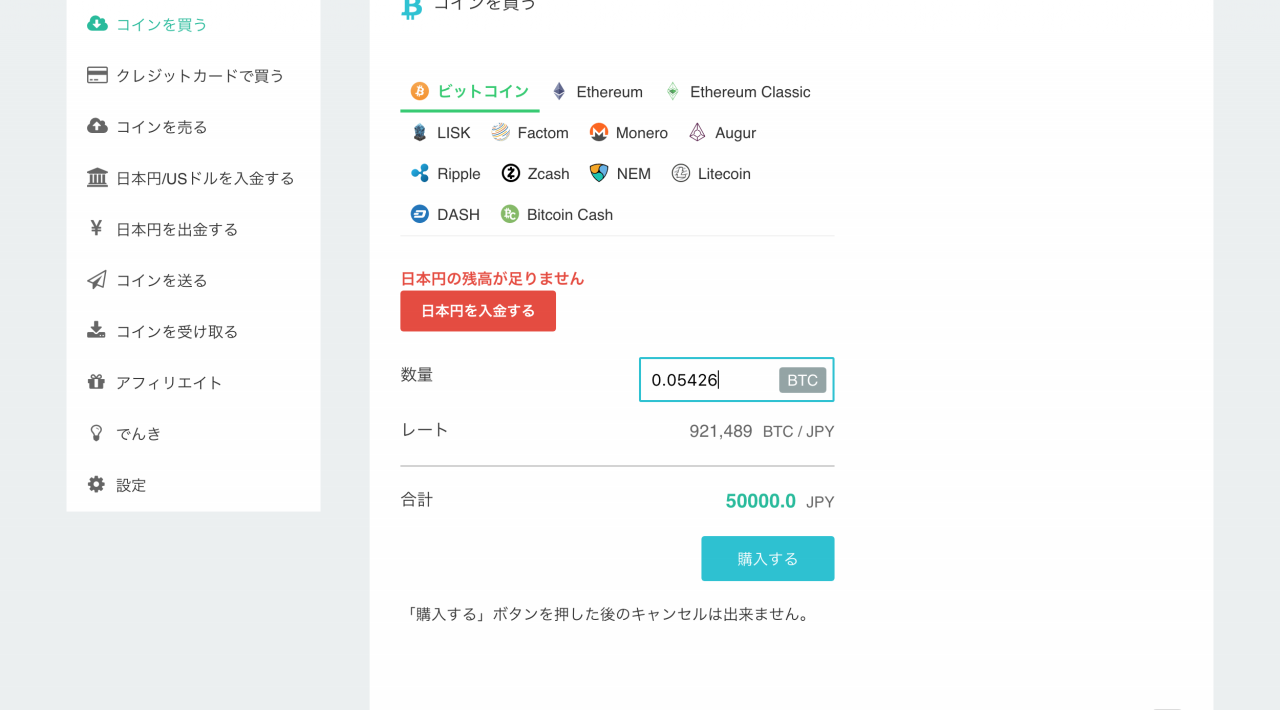Click the 数量 quantity label
This screenshot has height=710, width=1280.
(x=417, y=375)
